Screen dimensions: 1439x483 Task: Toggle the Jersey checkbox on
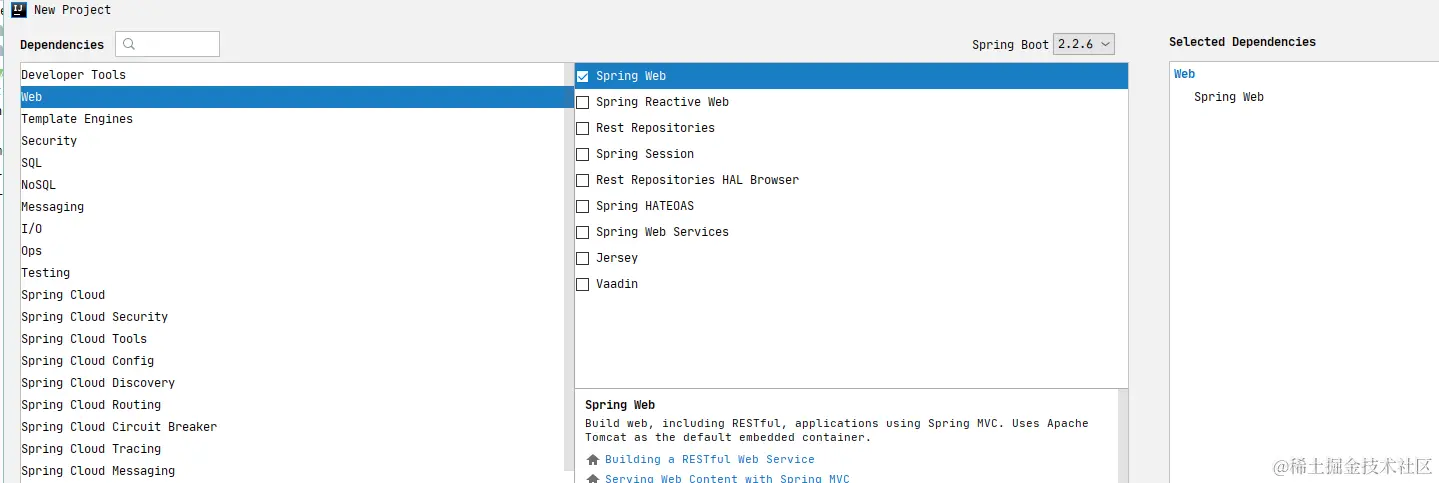pos(583,258)
